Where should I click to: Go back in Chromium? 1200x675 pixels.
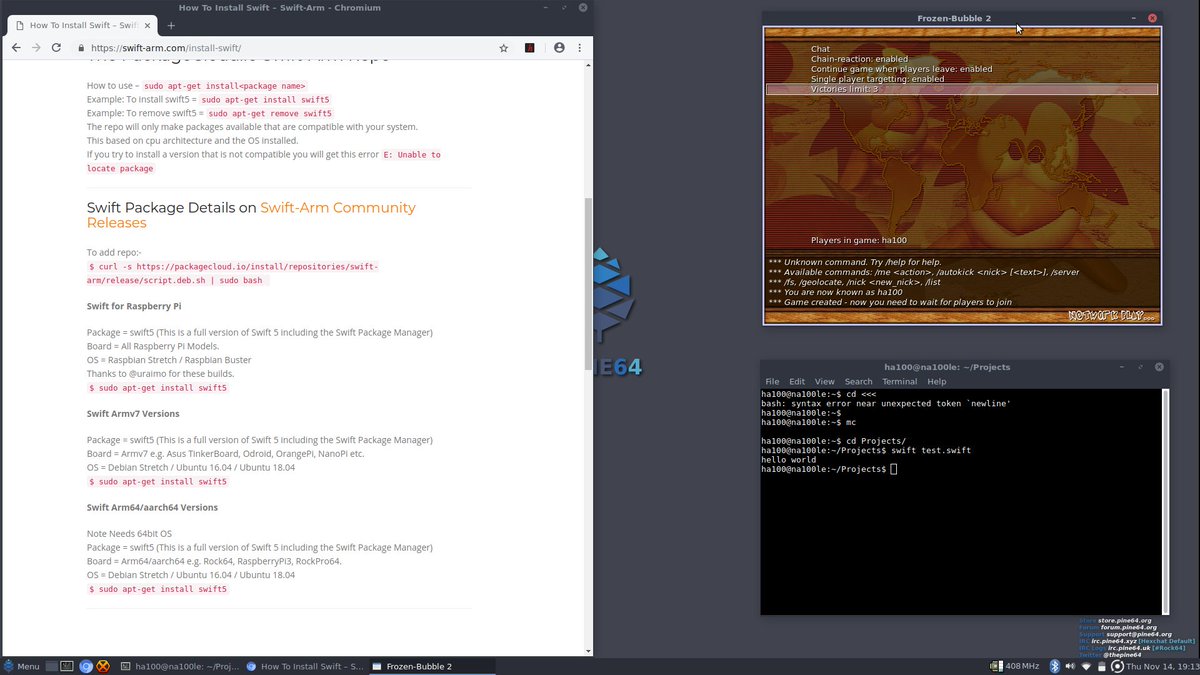[x=16, y=47]
